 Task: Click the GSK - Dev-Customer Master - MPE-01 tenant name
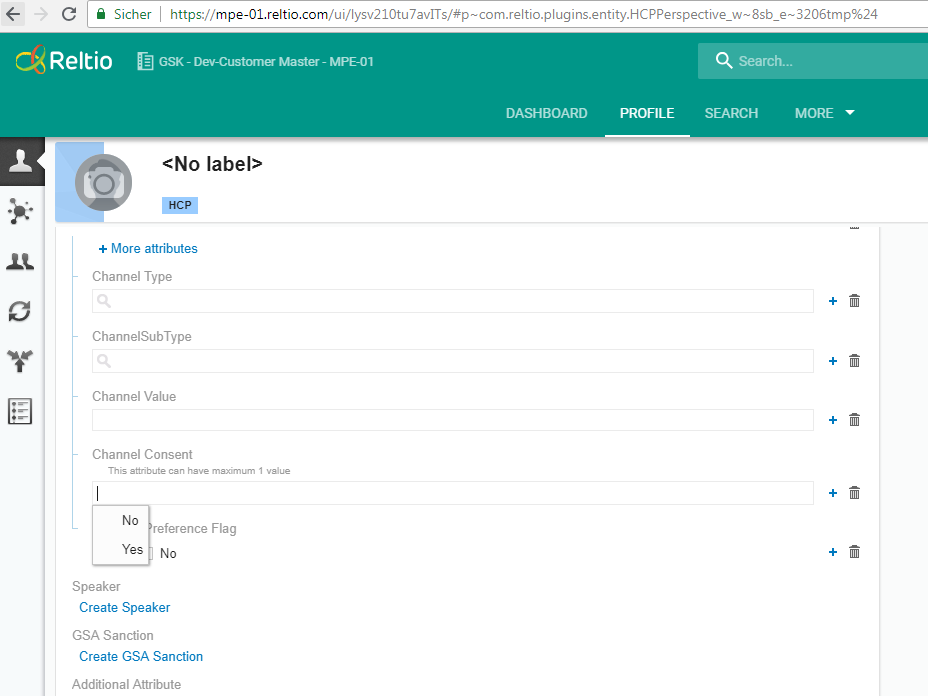pyautogui.click(x=266, y=62)
